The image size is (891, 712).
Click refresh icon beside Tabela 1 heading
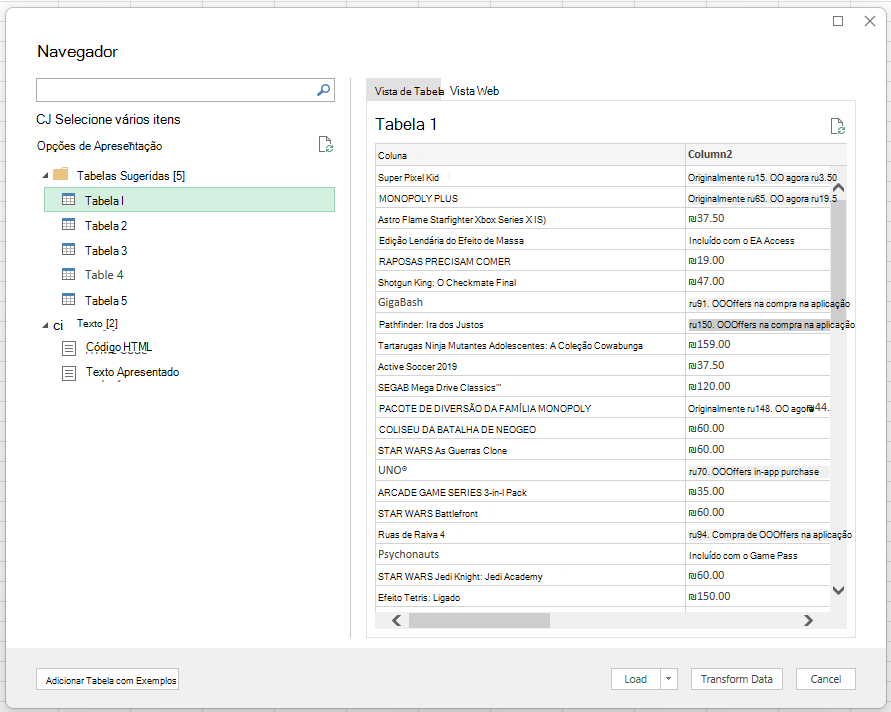838,126
